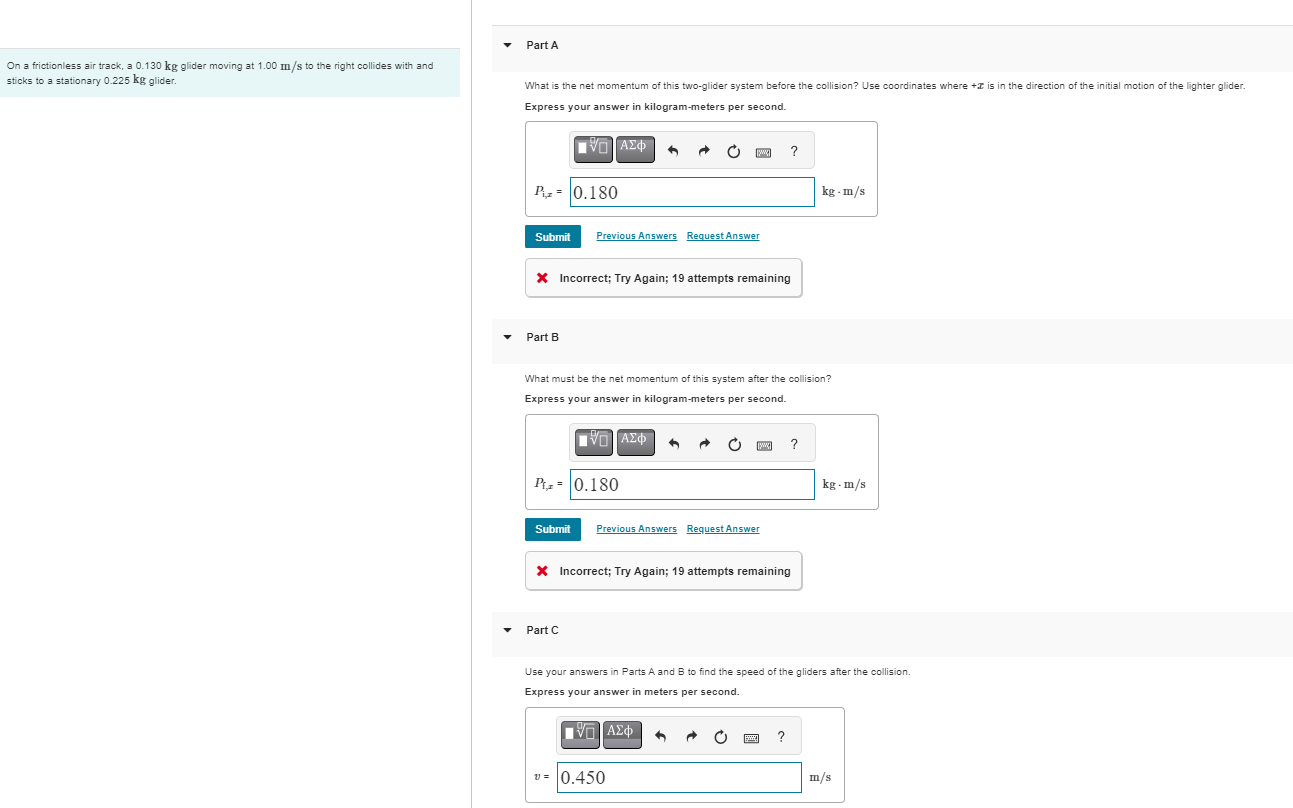Click the m/s unit label in Part C
The height and width of the screenshot is (808, 1293).
819,778
